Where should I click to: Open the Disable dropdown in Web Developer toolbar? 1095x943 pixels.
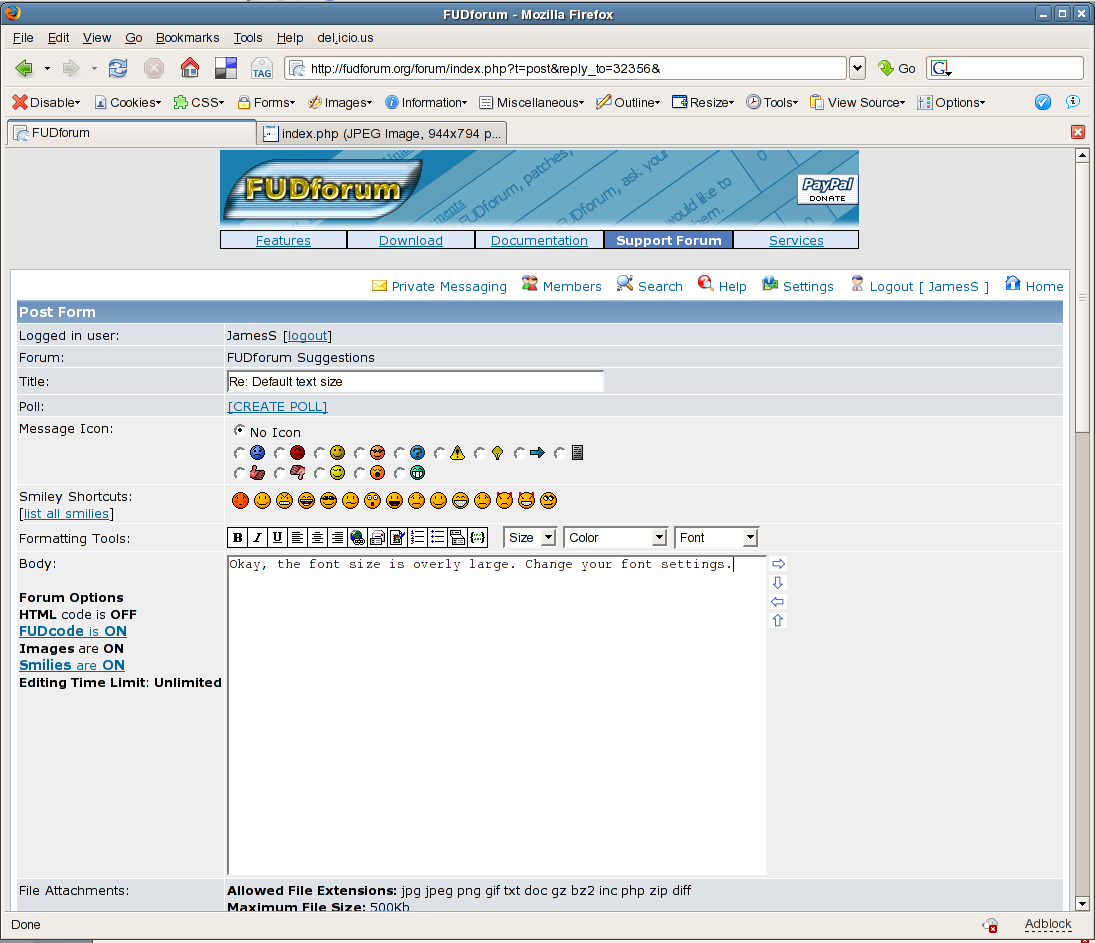(46, 103)
